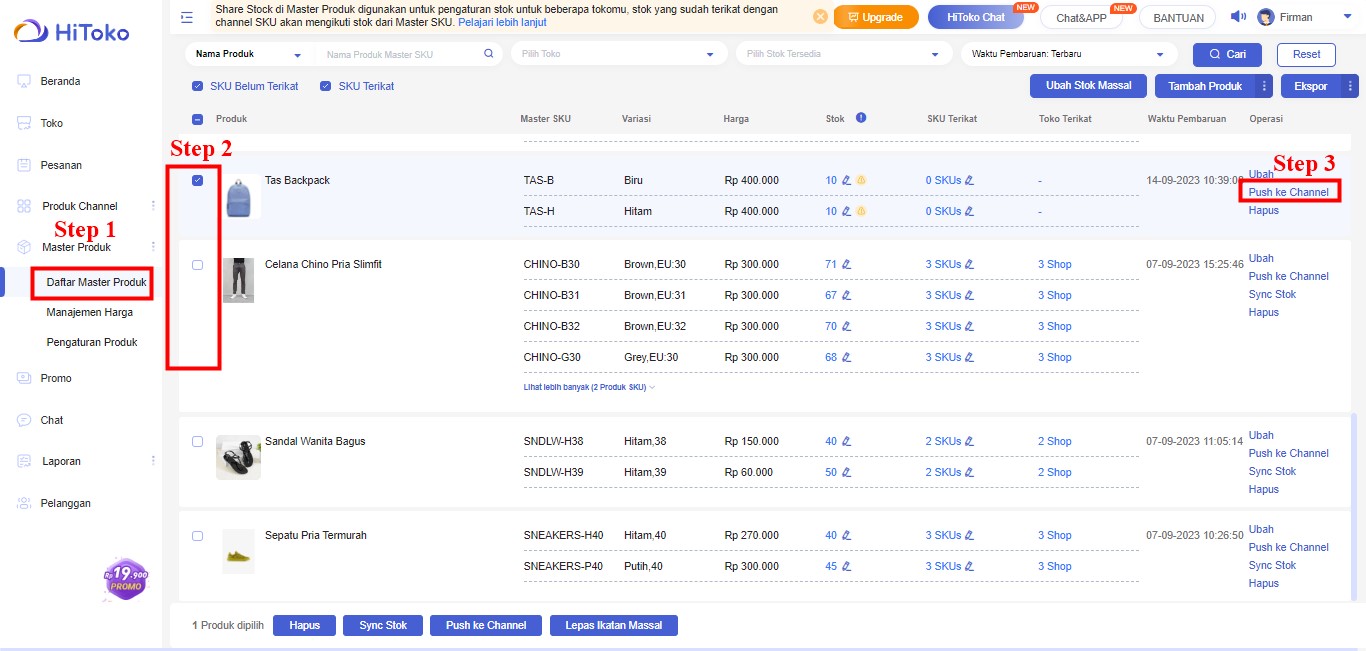Mute notifications using the speaker icon

[1238, 16]
